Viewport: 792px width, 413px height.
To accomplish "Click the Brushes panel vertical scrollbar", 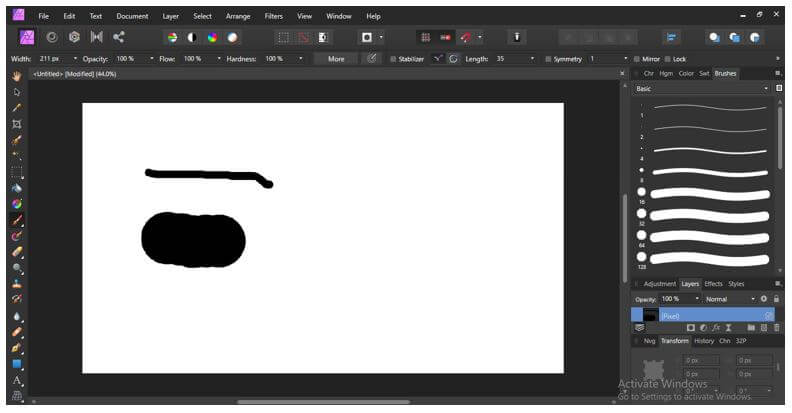I will coord(779,138).
